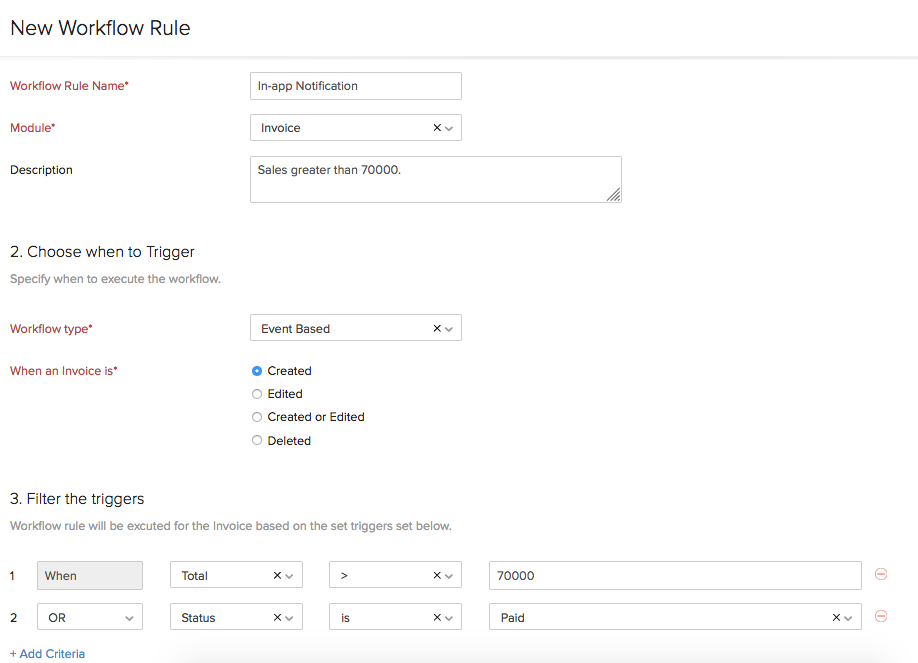
Task: Remove the first criteria row
Action: (881, 574)
